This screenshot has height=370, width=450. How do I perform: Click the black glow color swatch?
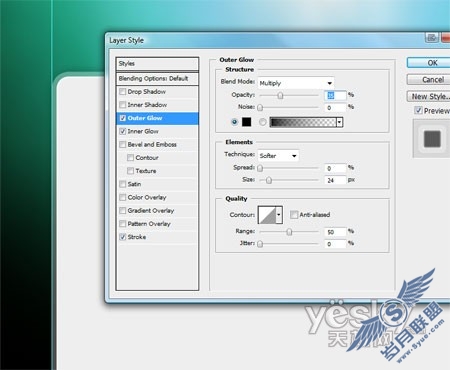(x=246, y=122)
